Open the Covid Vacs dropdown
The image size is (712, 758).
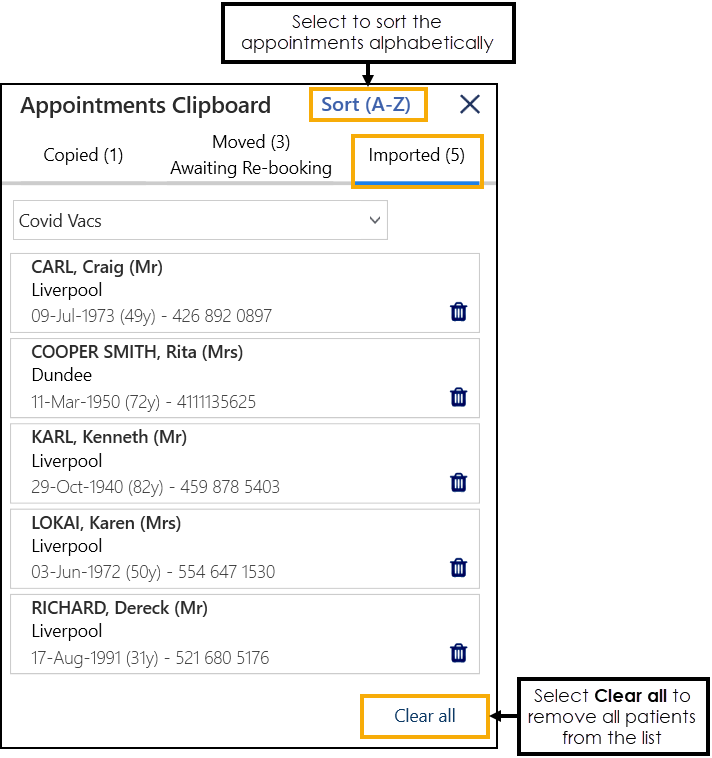pyautogui.click(x=200, y=220)
